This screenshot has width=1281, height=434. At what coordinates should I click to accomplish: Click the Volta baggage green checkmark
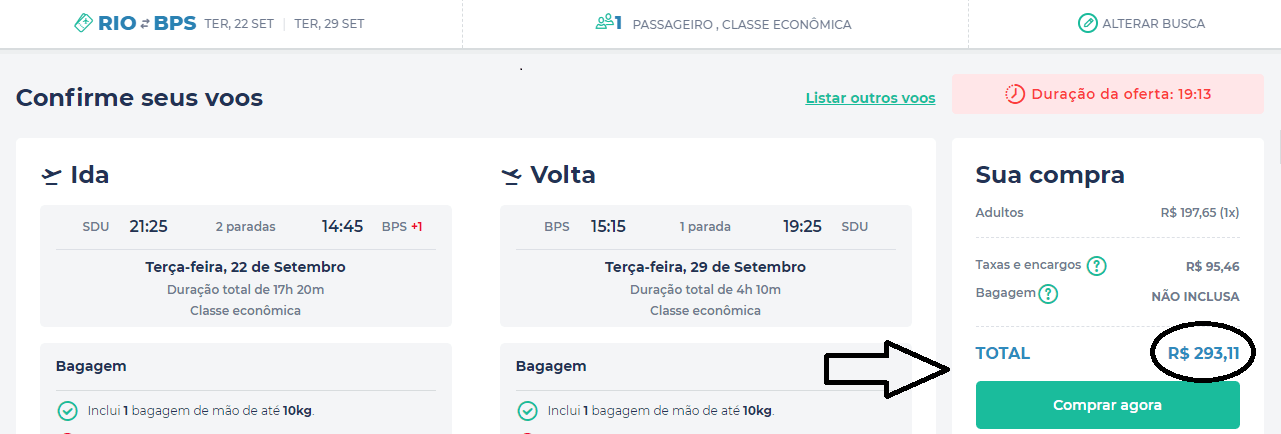pyautogui.click(x=527, y=411)
